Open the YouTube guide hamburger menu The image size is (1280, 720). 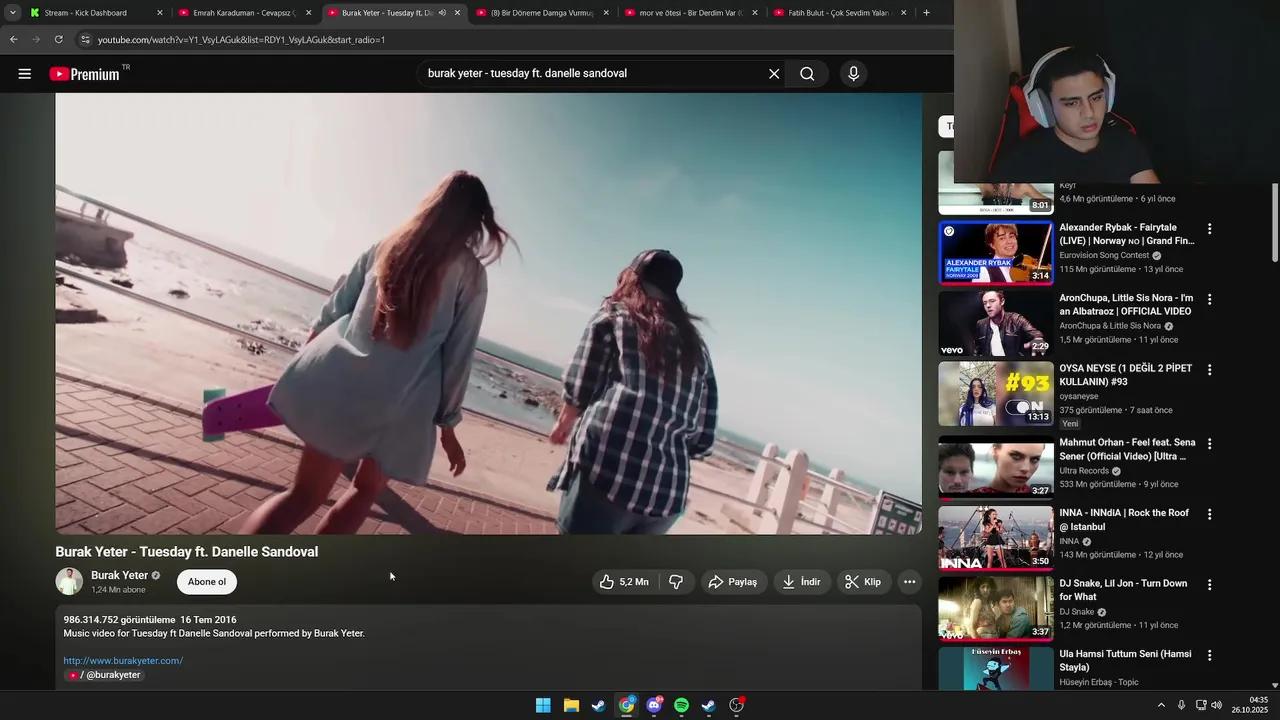point(25,74)
